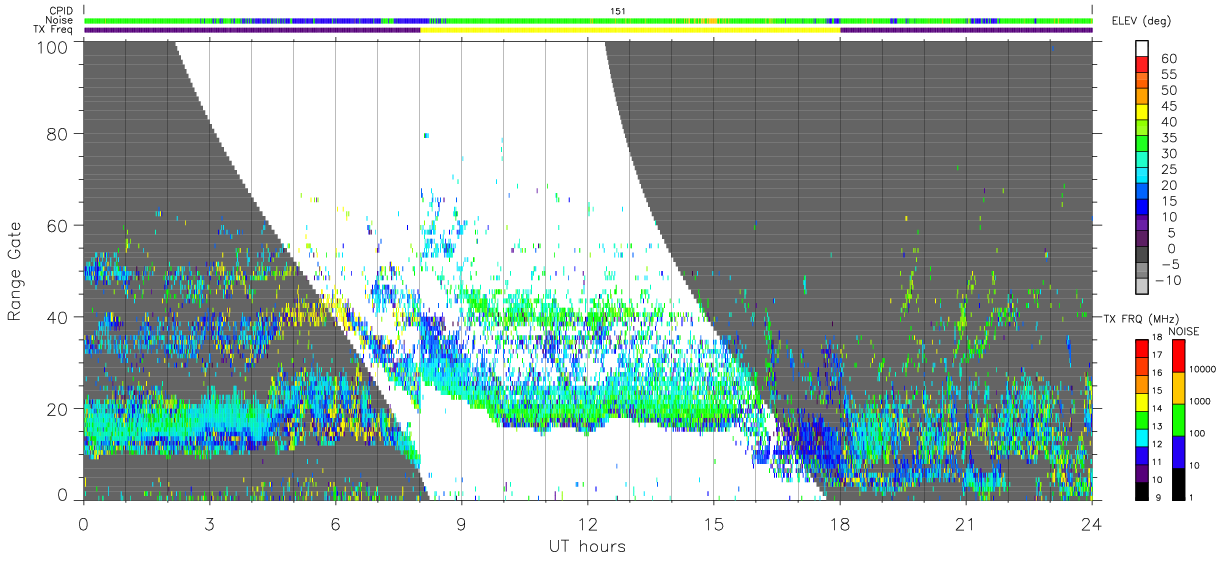Click the 'Range Gate' axis title
The width and height of the screenshot is (1228, 567).
pyautogui.click(x=15, y=271)
